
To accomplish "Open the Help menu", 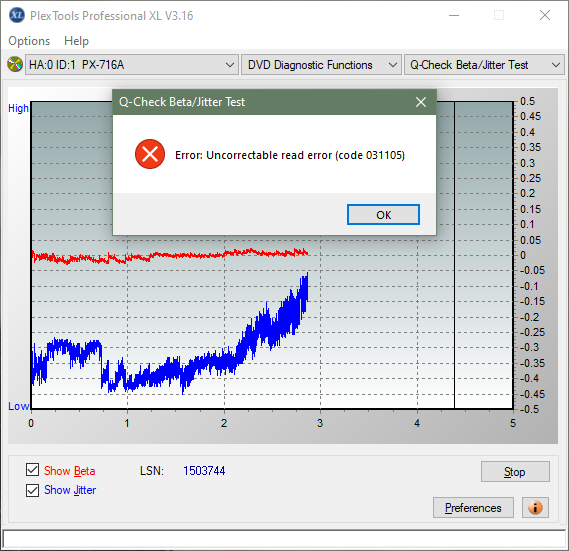I will (76, 41).
